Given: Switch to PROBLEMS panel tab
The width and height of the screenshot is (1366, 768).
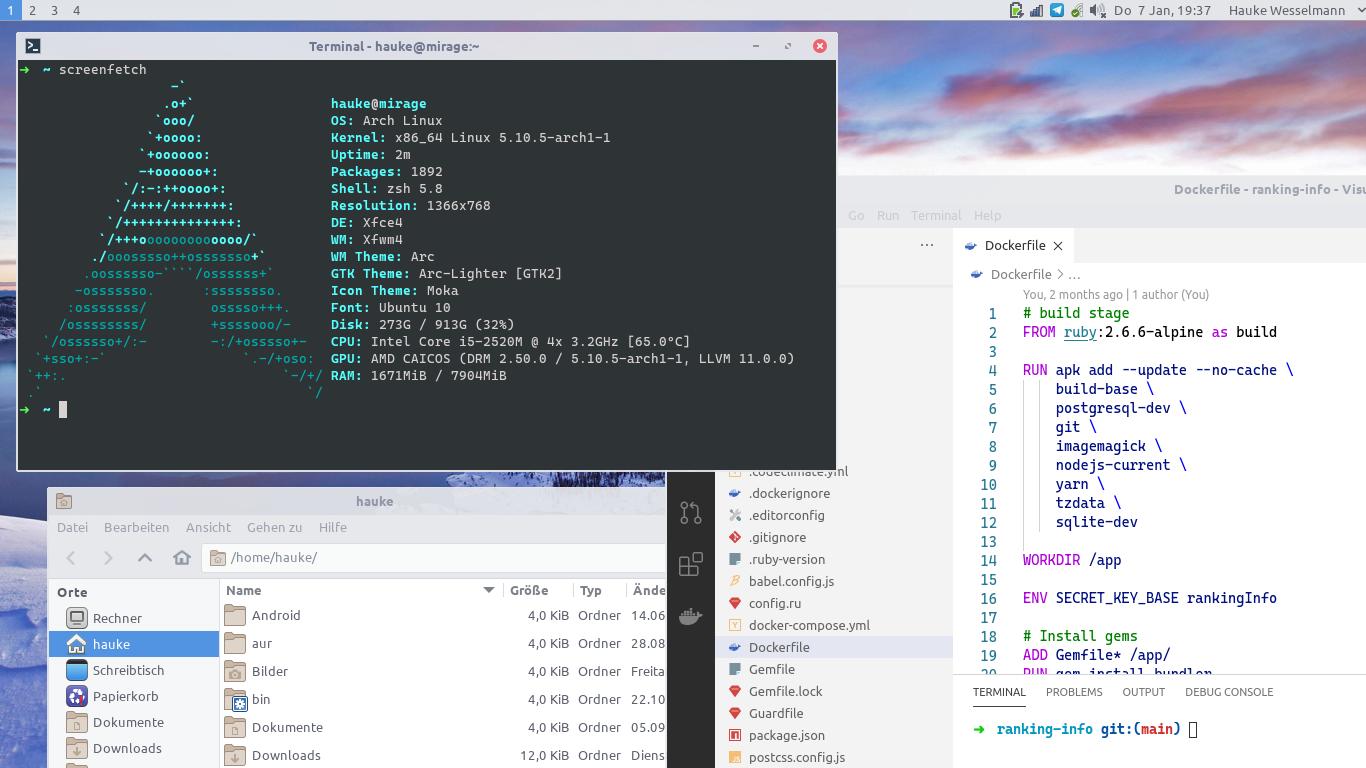Looking at the screenshot, I should click(x=1074, y=692).
